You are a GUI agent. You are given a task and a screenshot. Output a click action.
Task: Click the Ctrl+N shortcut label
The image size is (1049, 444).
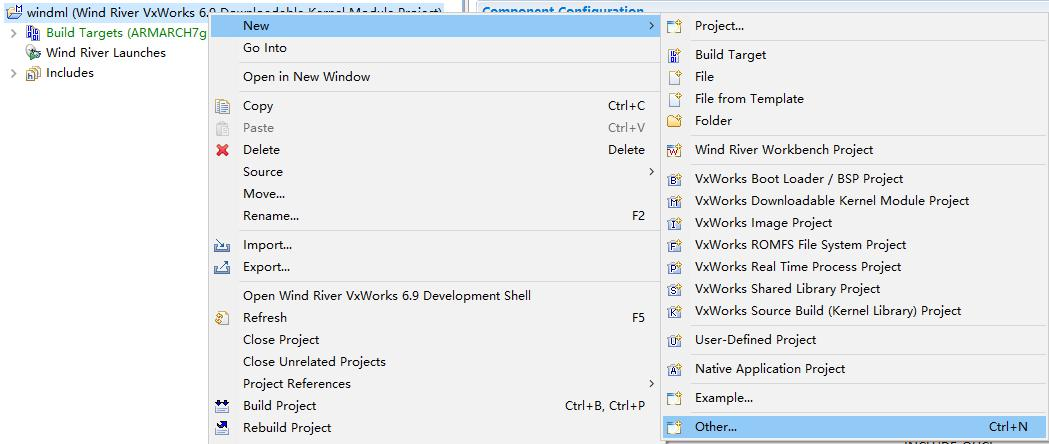(x=1008, y=427)
